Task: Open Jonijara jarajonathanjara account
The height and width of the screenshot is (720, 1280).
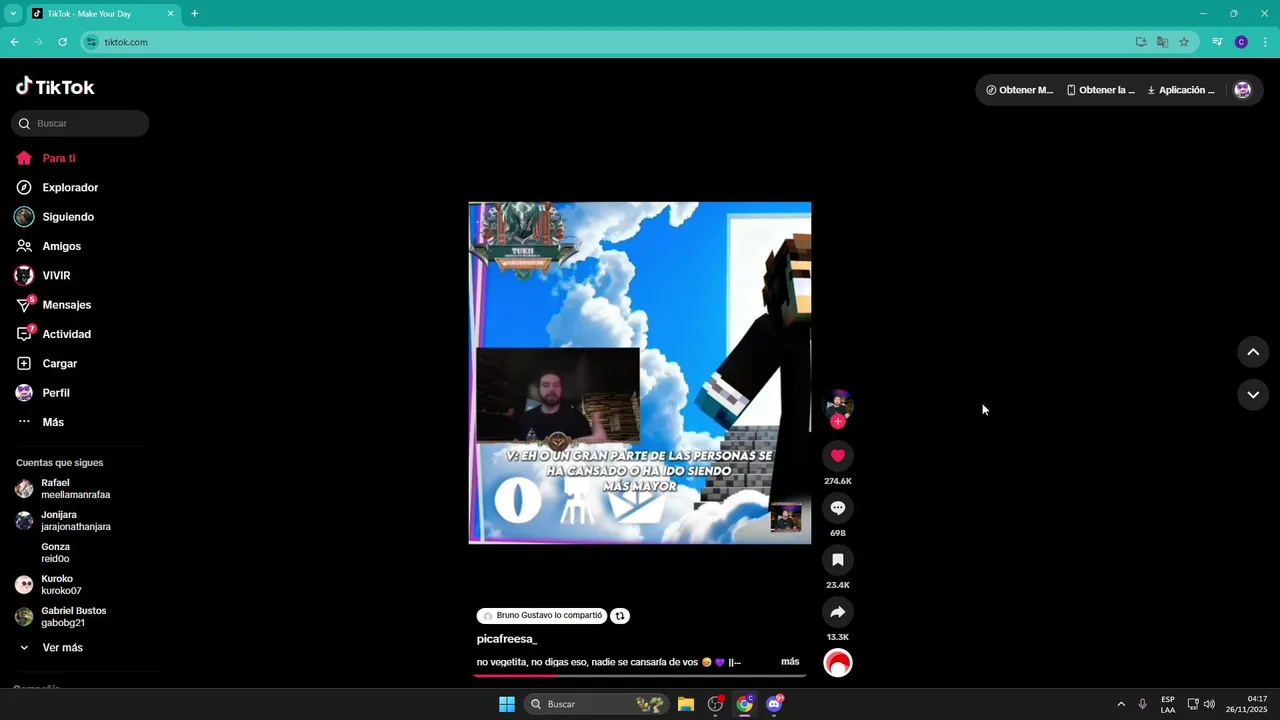Action: pos(75,521)
